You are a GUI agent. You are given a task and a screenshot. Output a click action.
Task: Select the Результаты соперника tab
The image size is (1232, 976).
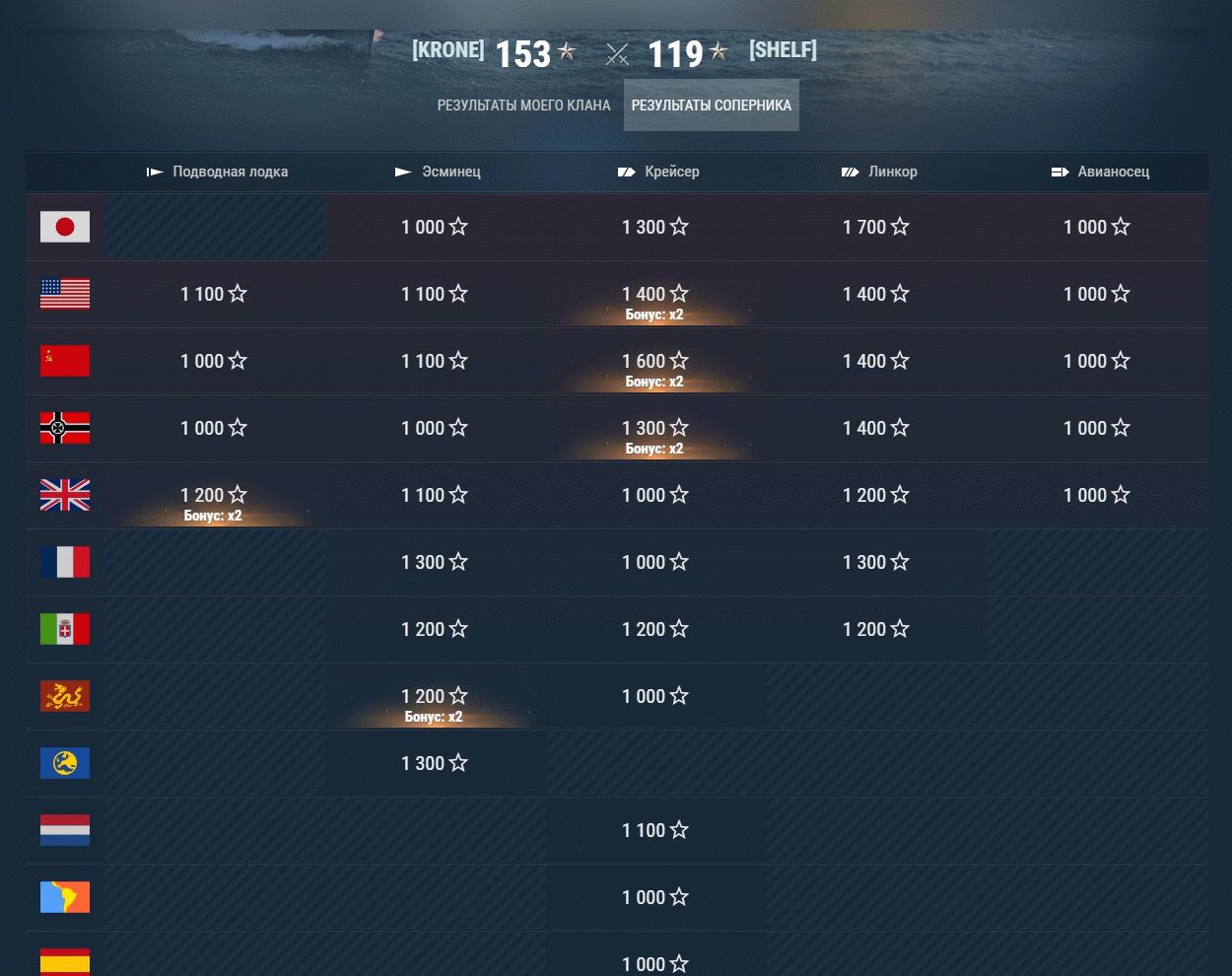click(711, 105)
